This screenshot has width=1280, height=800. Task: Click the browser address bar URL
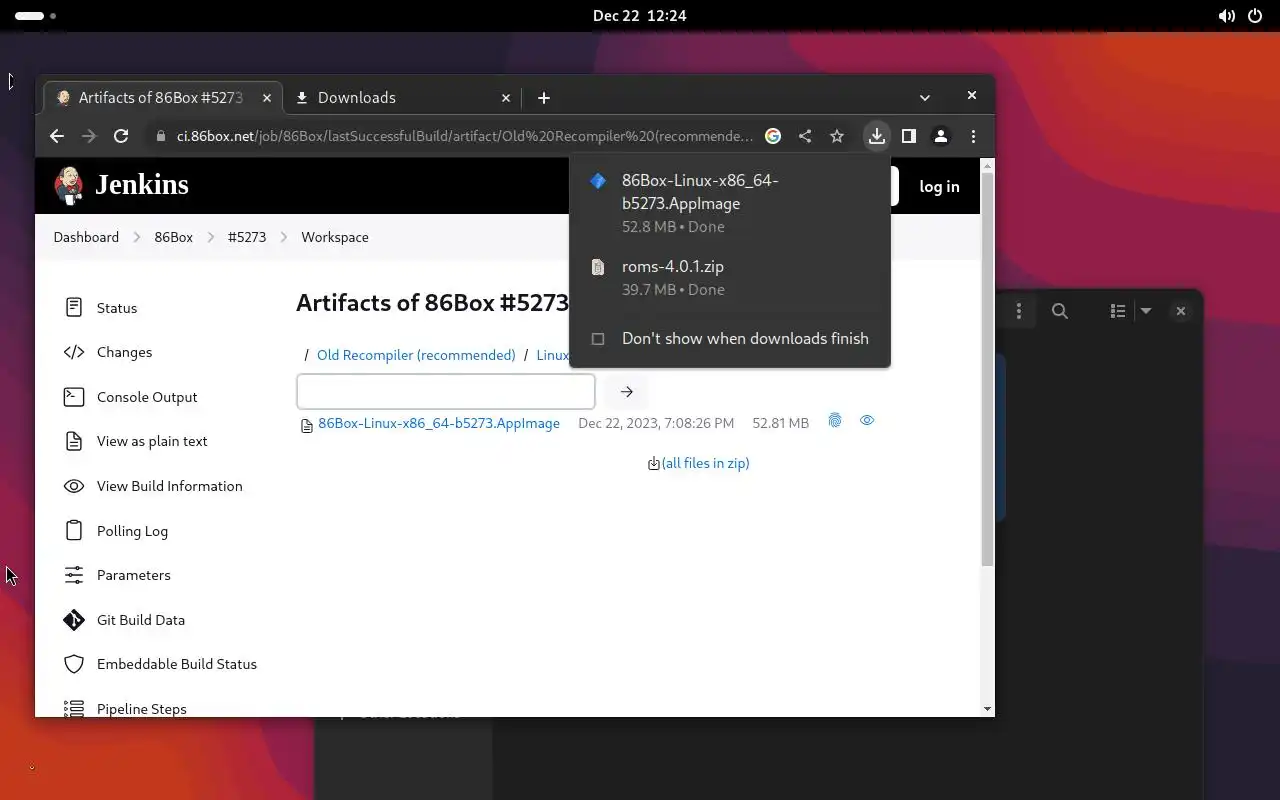[465, 136]
